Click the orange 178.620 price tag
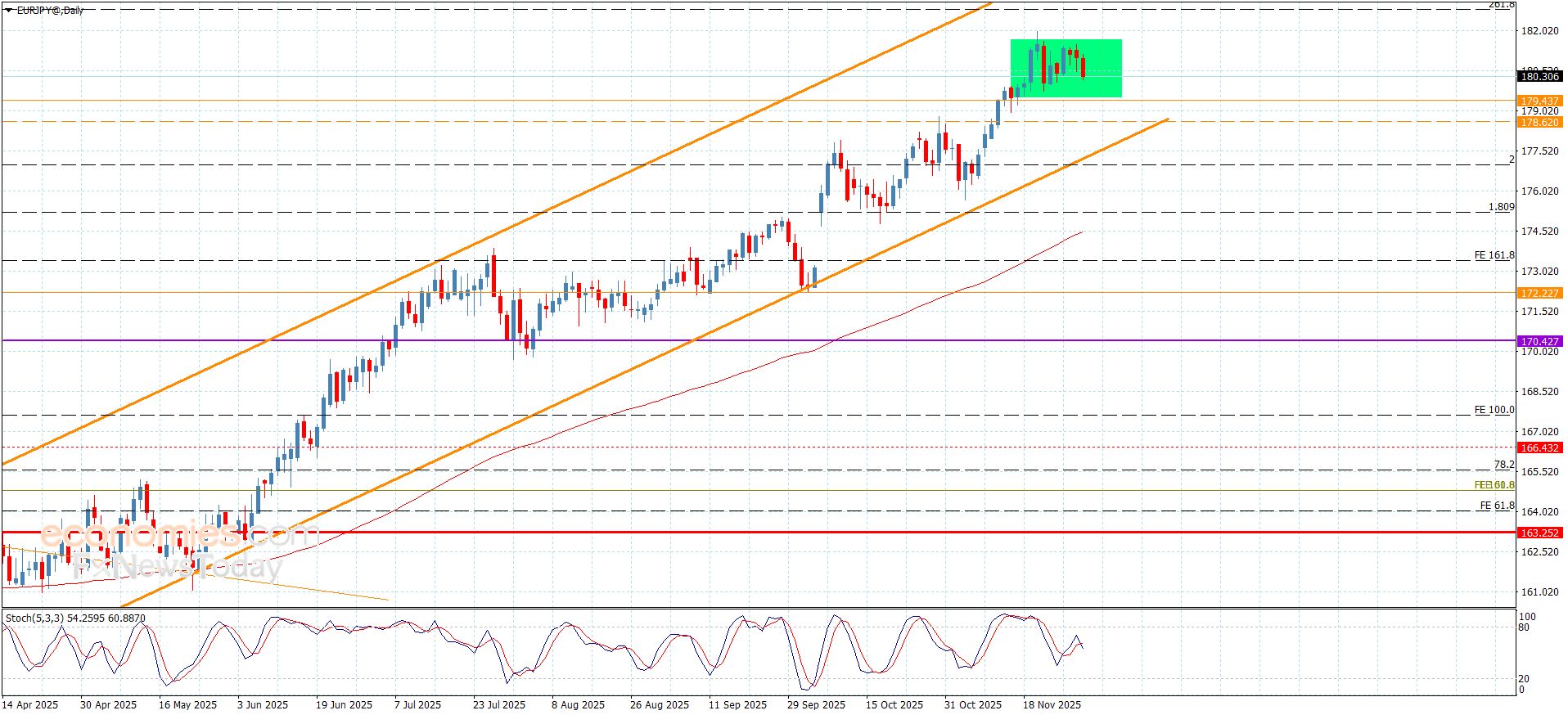 point(1539,122)
